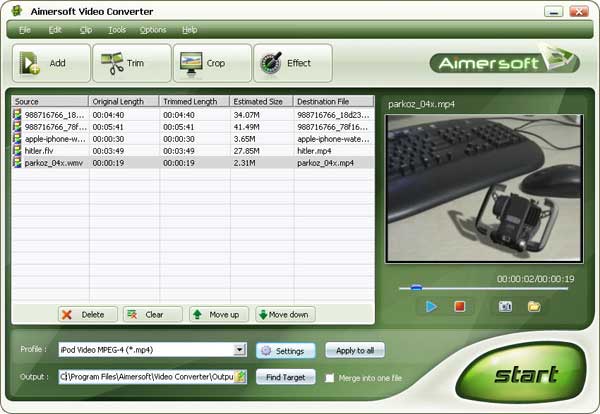This screenshot has height=414, width=600.
Task: Click trimmed length 00:03:49
Action: [x=179, y=151]
